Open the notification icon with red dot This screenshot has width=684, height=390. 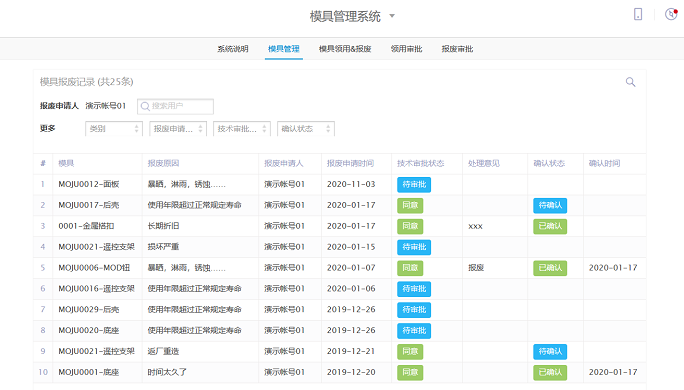(x=671, y=14)
